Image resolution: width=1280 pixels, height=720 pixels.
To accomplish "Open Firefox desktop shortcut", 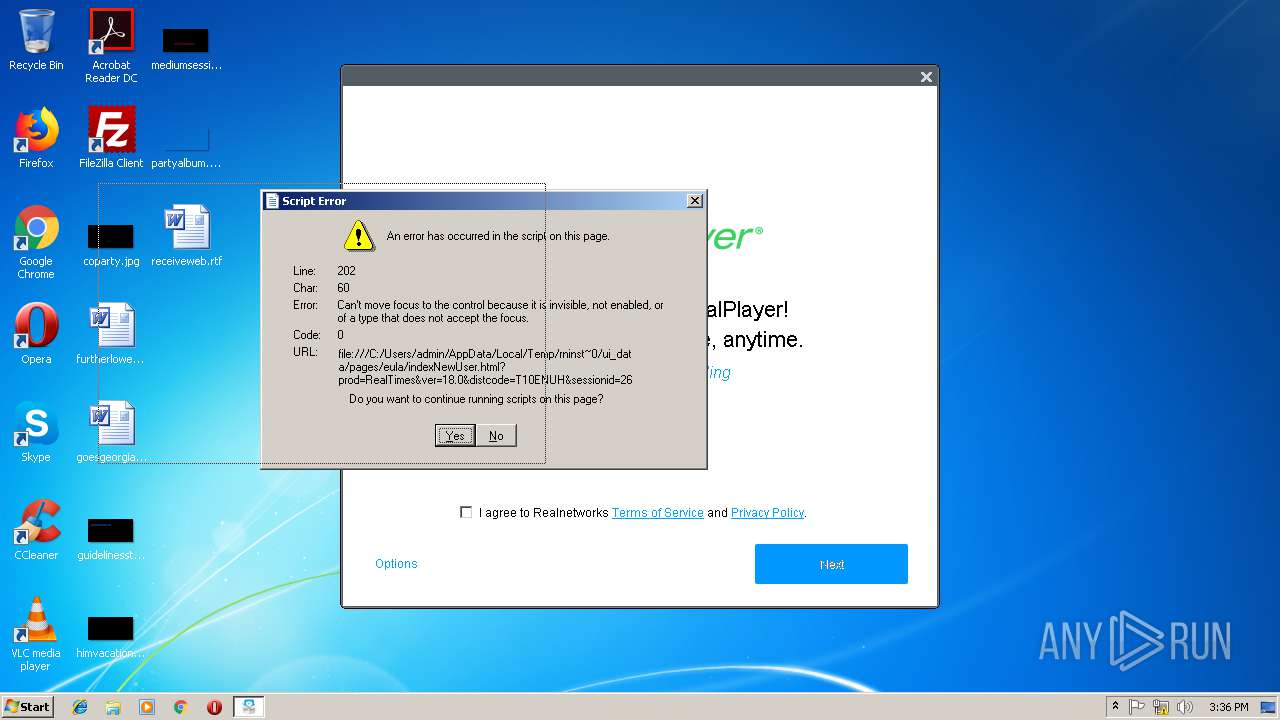I will 36,138.
